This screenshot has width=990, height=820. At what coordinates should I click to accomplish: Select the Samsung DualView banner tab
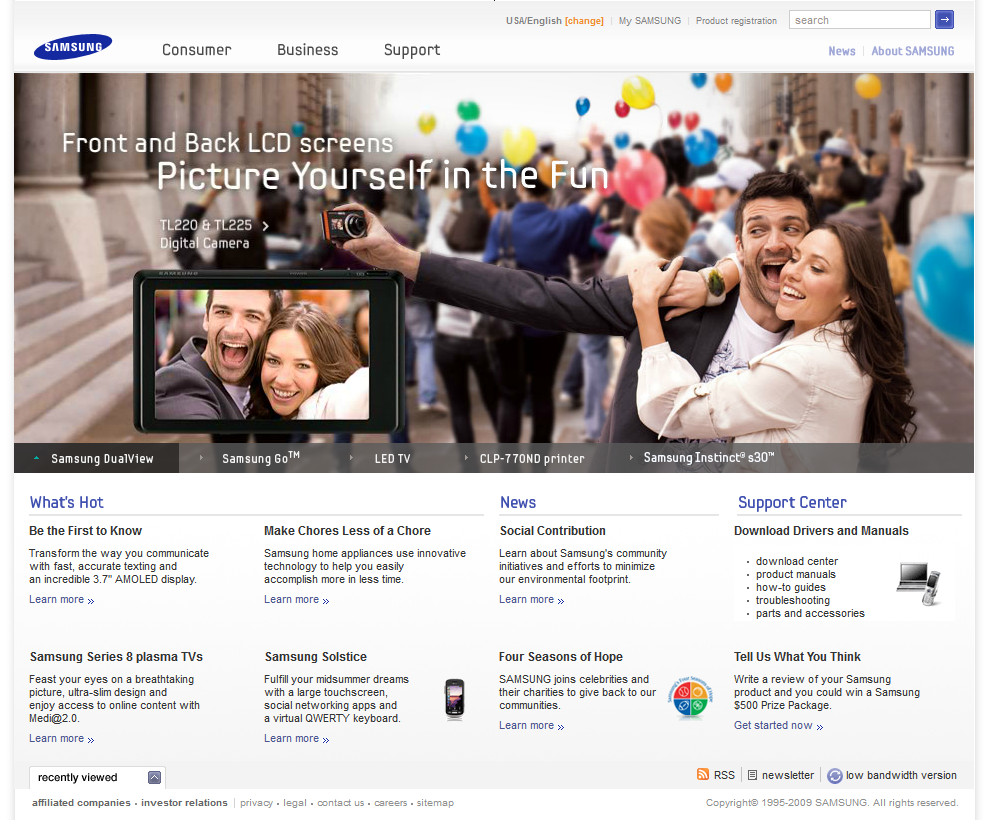[97, 458]
